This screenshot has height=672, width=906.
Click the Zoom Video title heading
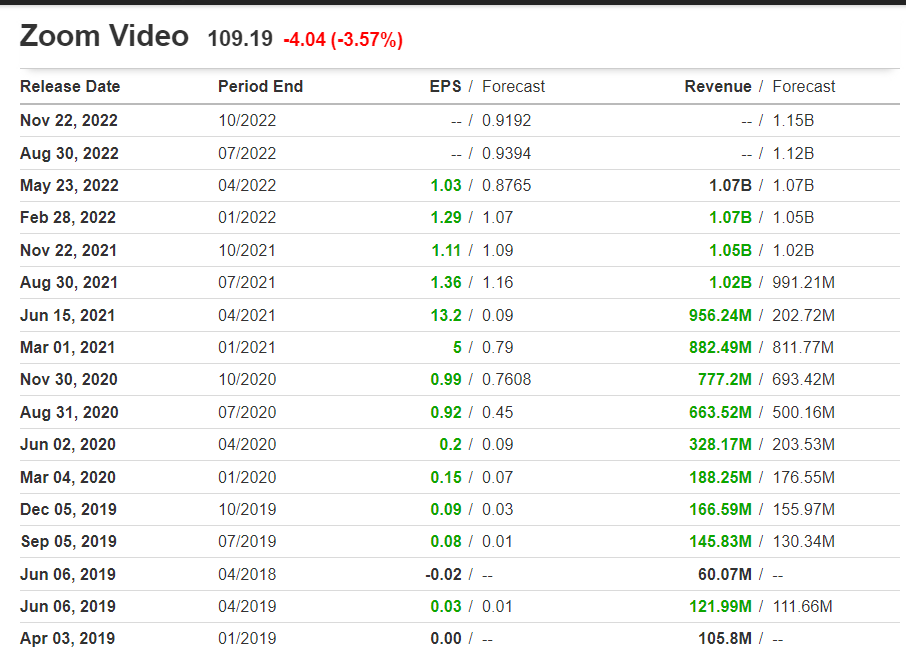[105, 36]
